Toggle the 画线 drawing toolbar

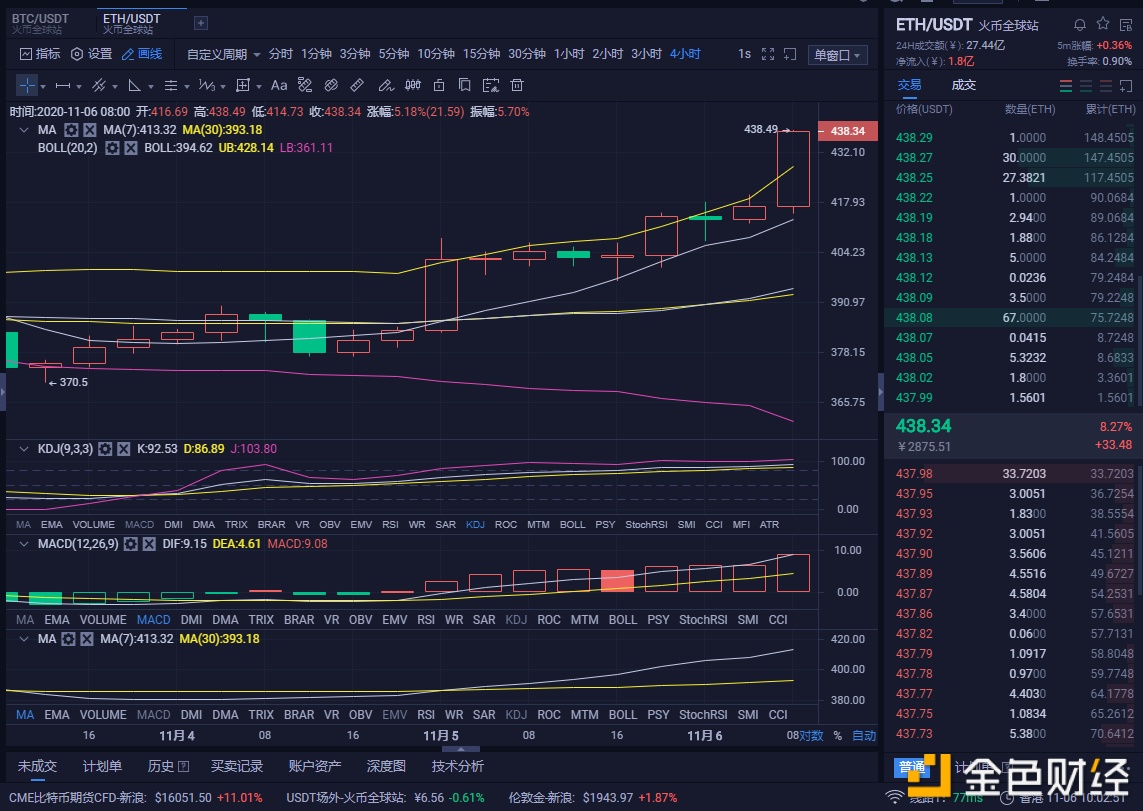pos(142,54)
